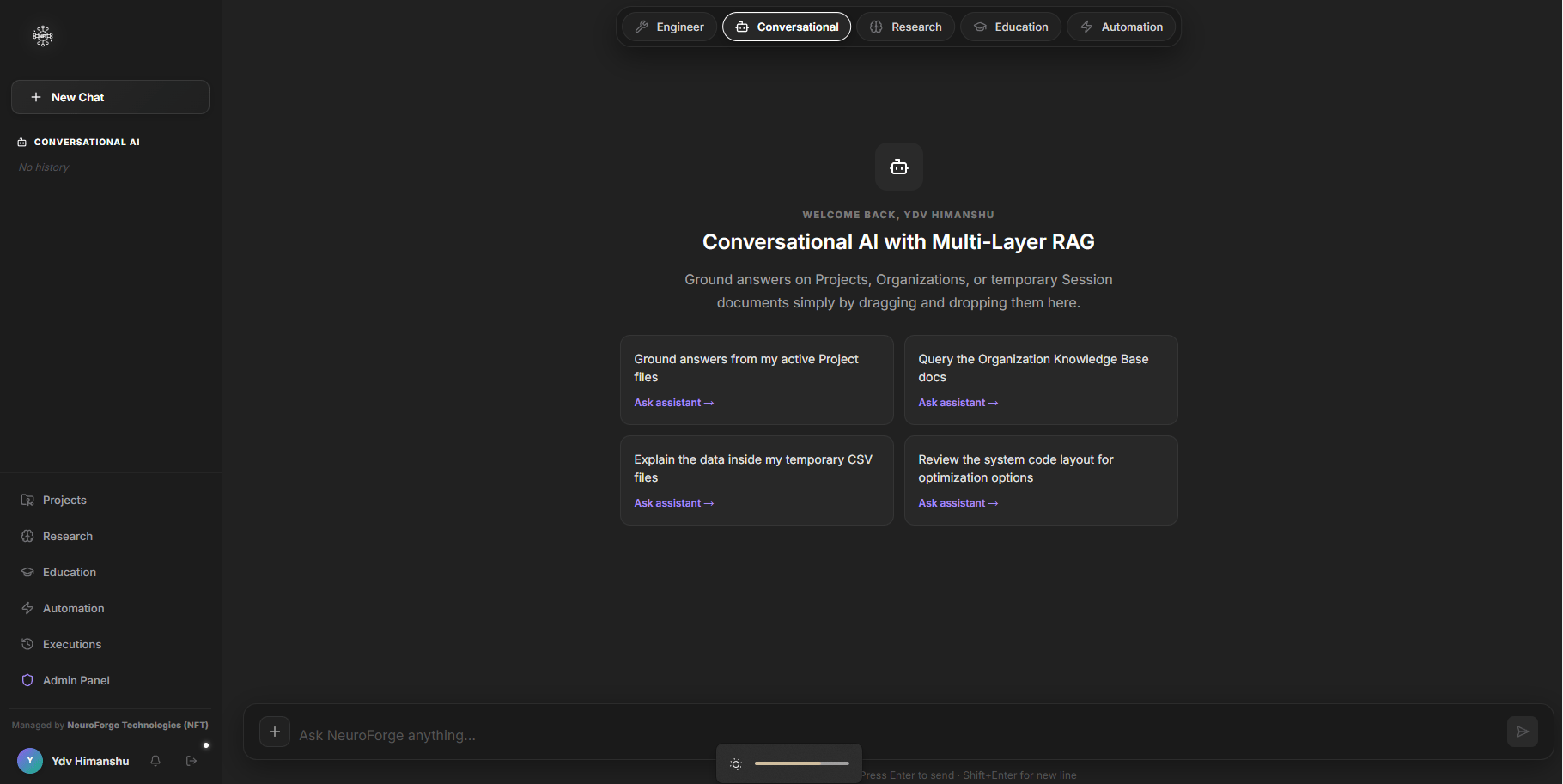Click the logout icon beside Ydv Himanshu
The height and width of the screenshot is (784, 1563).
pyautogui.click(x=192, y=761)
